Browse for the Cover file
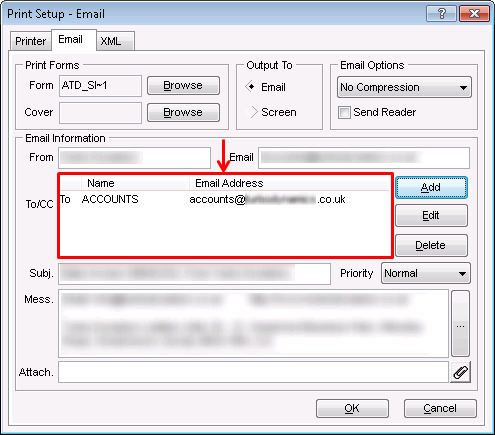Screen dimensions: 495x435 tap(183, 112)
